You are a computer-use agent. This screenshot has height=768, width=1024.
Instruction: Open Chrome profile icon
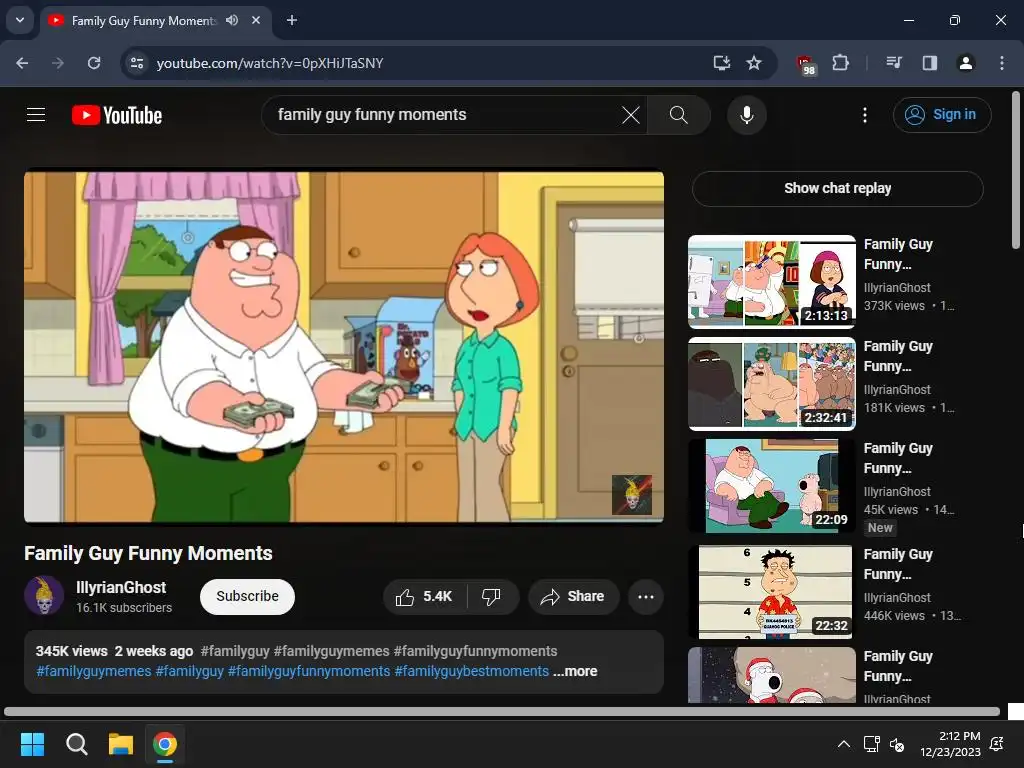tap(966, 63)
